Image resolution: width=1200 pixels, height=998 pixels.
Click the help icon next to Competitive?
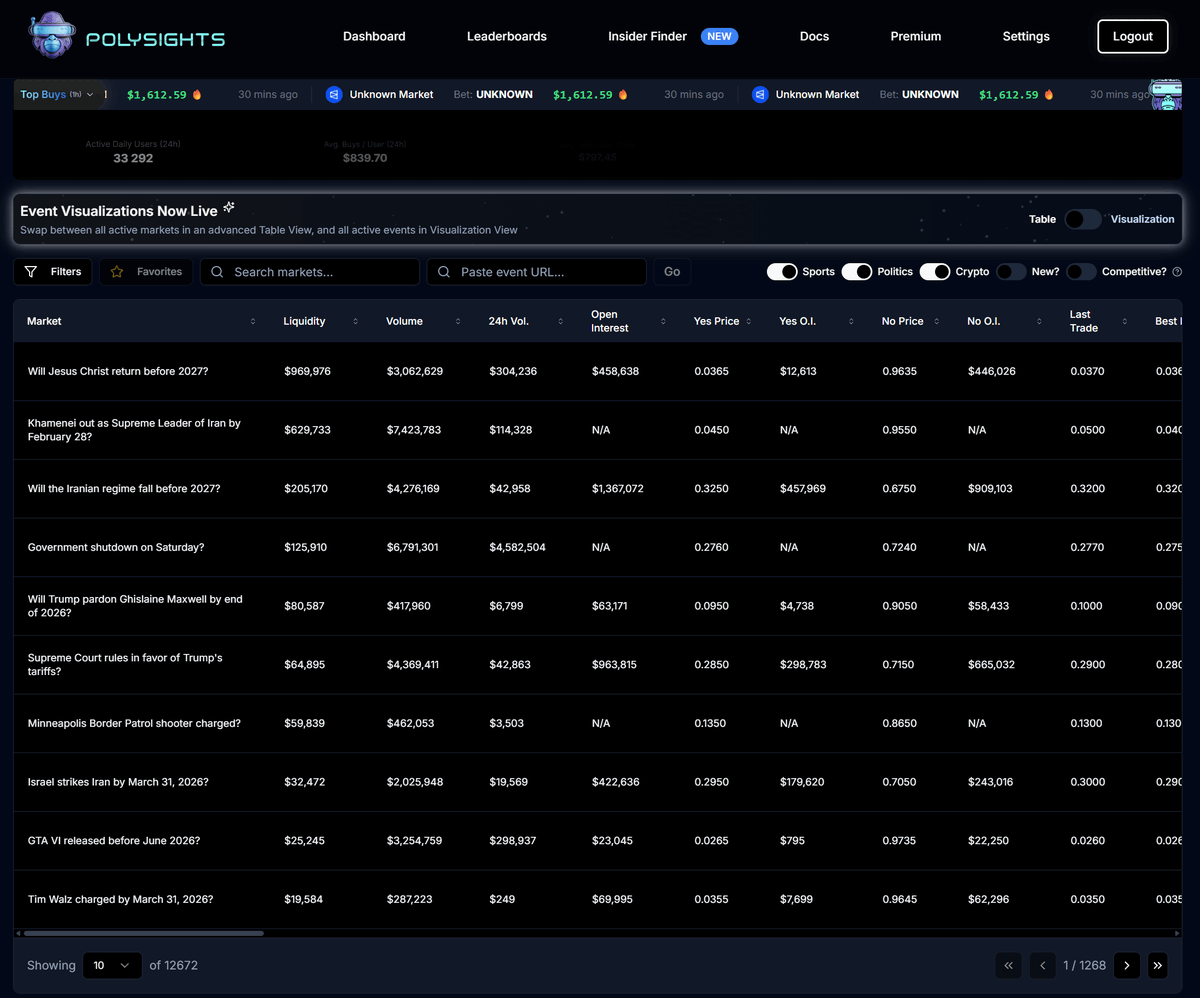1177,272
